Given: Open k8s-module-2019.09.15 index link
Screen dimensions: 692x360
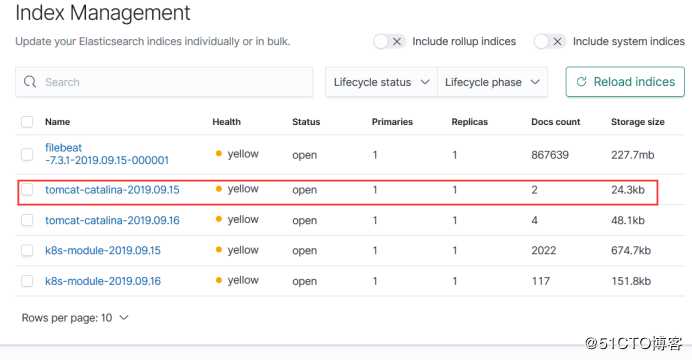Looking at the screenshot, I should (103, 251).
